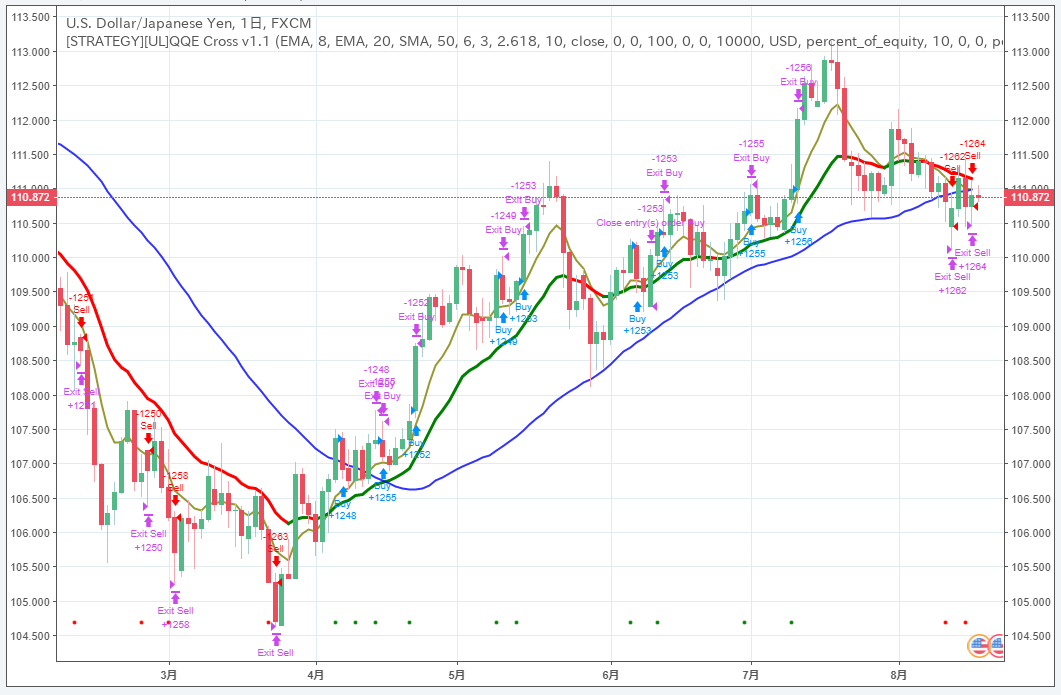1061x695 pixels.
Task: Click the 3月 label on the time axis
Action: [x=169, y=675]
